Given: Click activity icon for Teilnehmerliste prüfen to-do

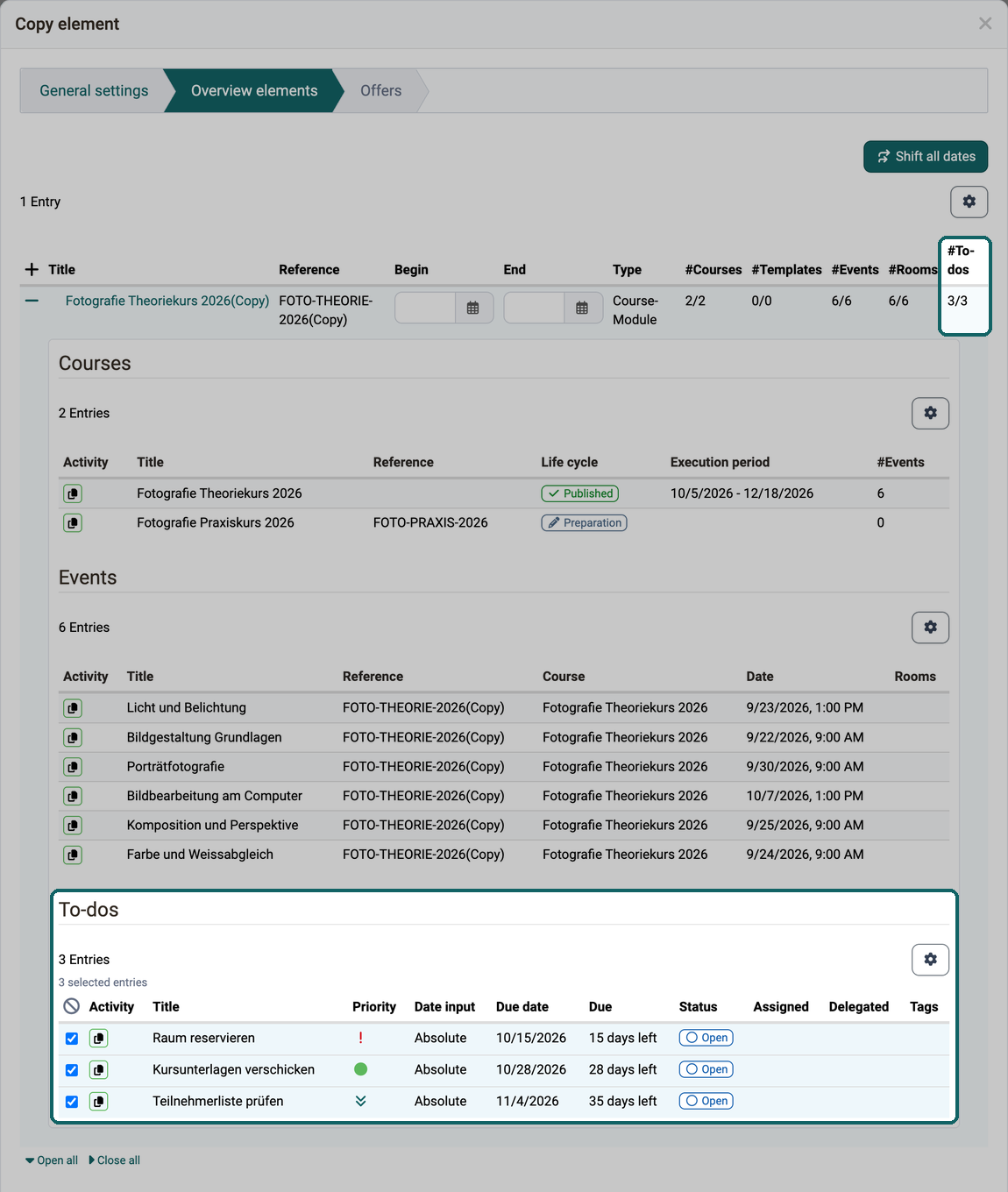Looking at the screenshot, I should click(x=99, y=1102).
